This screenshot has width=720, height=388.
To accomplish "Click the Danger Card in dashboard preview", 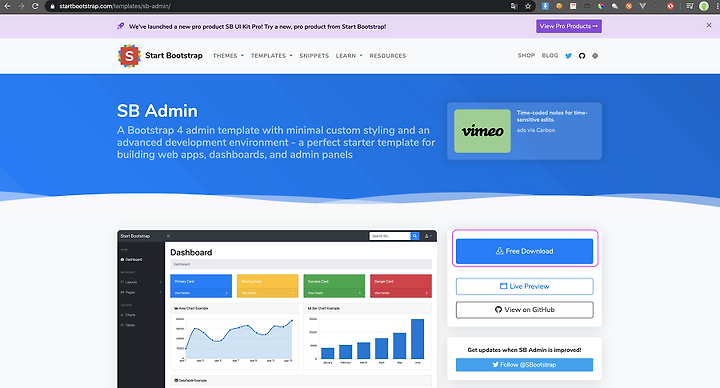I will pos(401,286).
